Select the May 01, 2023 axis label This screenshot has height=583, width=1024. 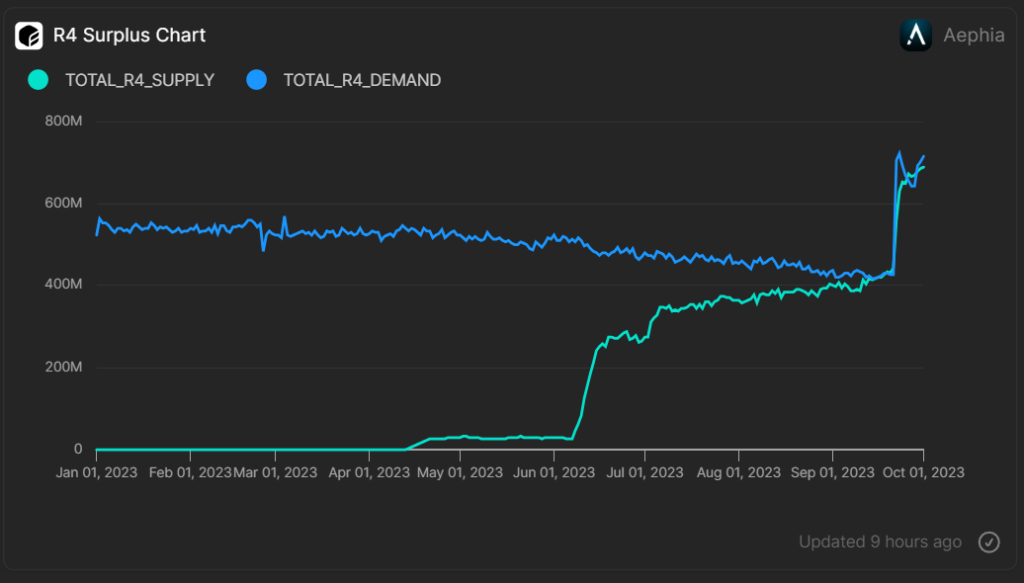pos(460,472)
